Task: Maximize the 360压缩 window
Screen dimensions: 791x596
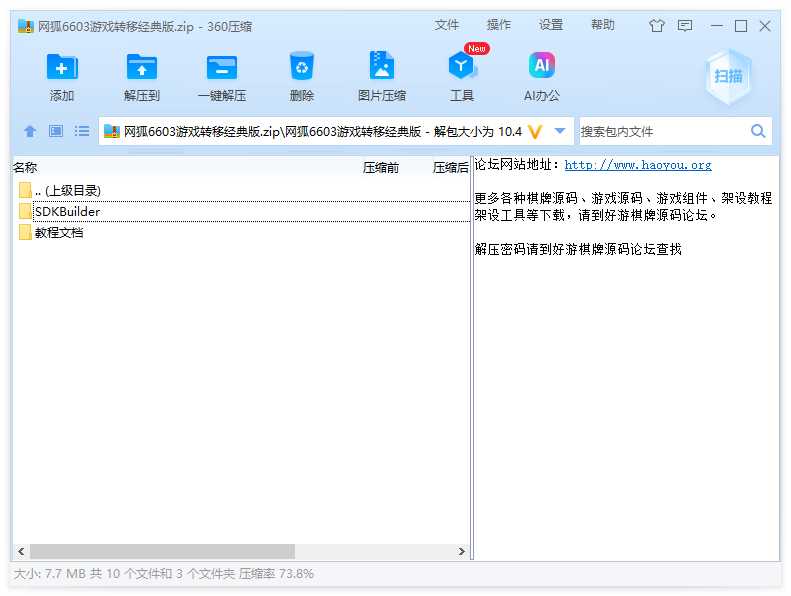Action: [x=741, y=26]
